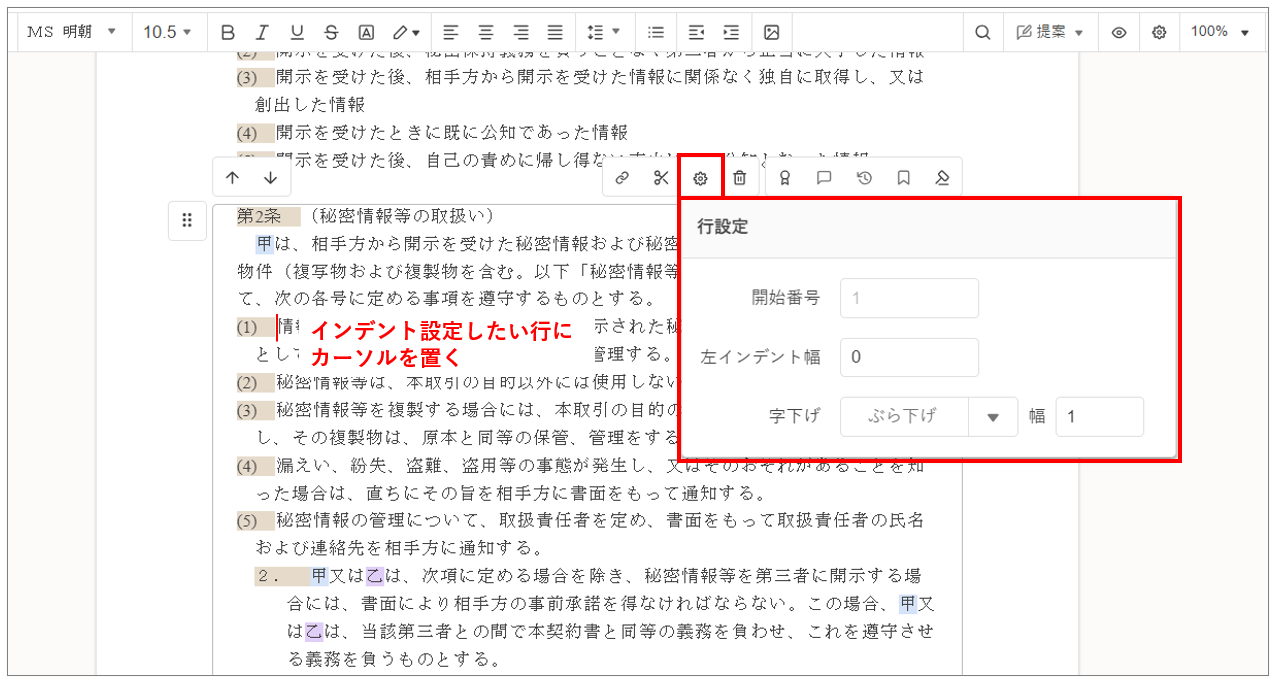Image resolution: width=1273 pixels, height=684 pixels.
Task: Open row settings gear icon
Action: 700,178
